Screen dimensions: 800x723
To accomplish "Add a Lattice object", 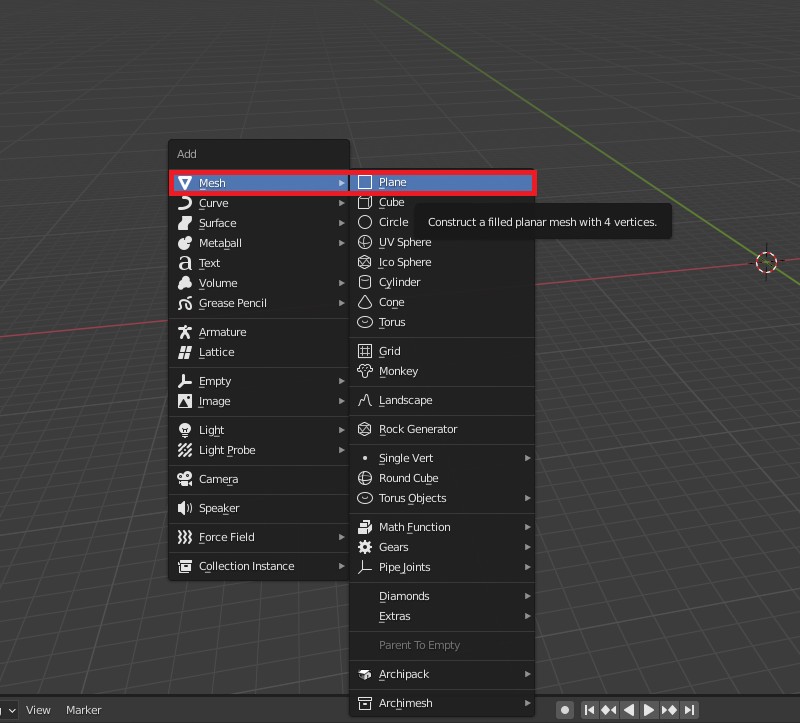I will [x=216, y=352].
